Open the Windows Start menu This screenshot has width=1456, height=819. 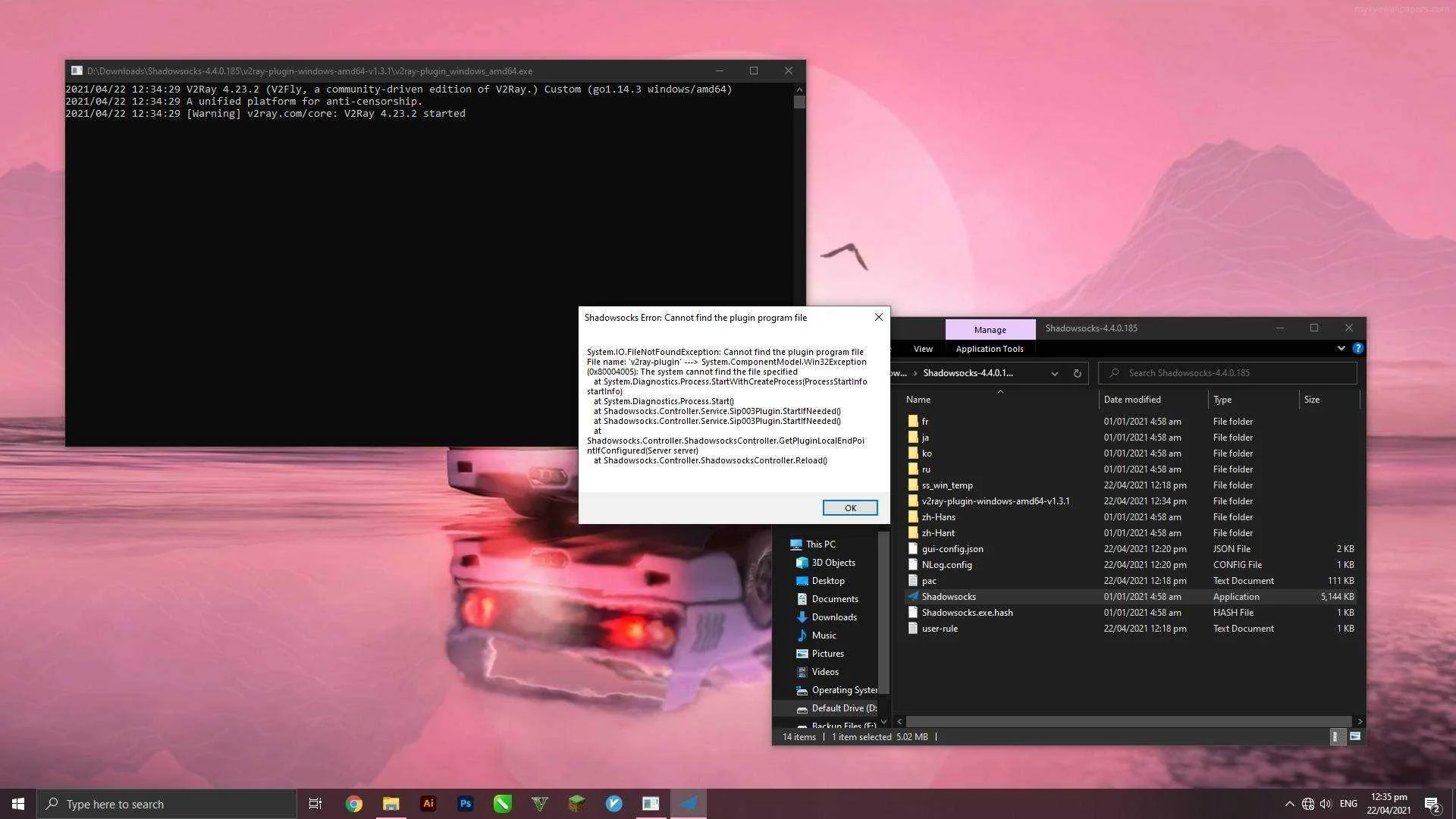[18, 804]
